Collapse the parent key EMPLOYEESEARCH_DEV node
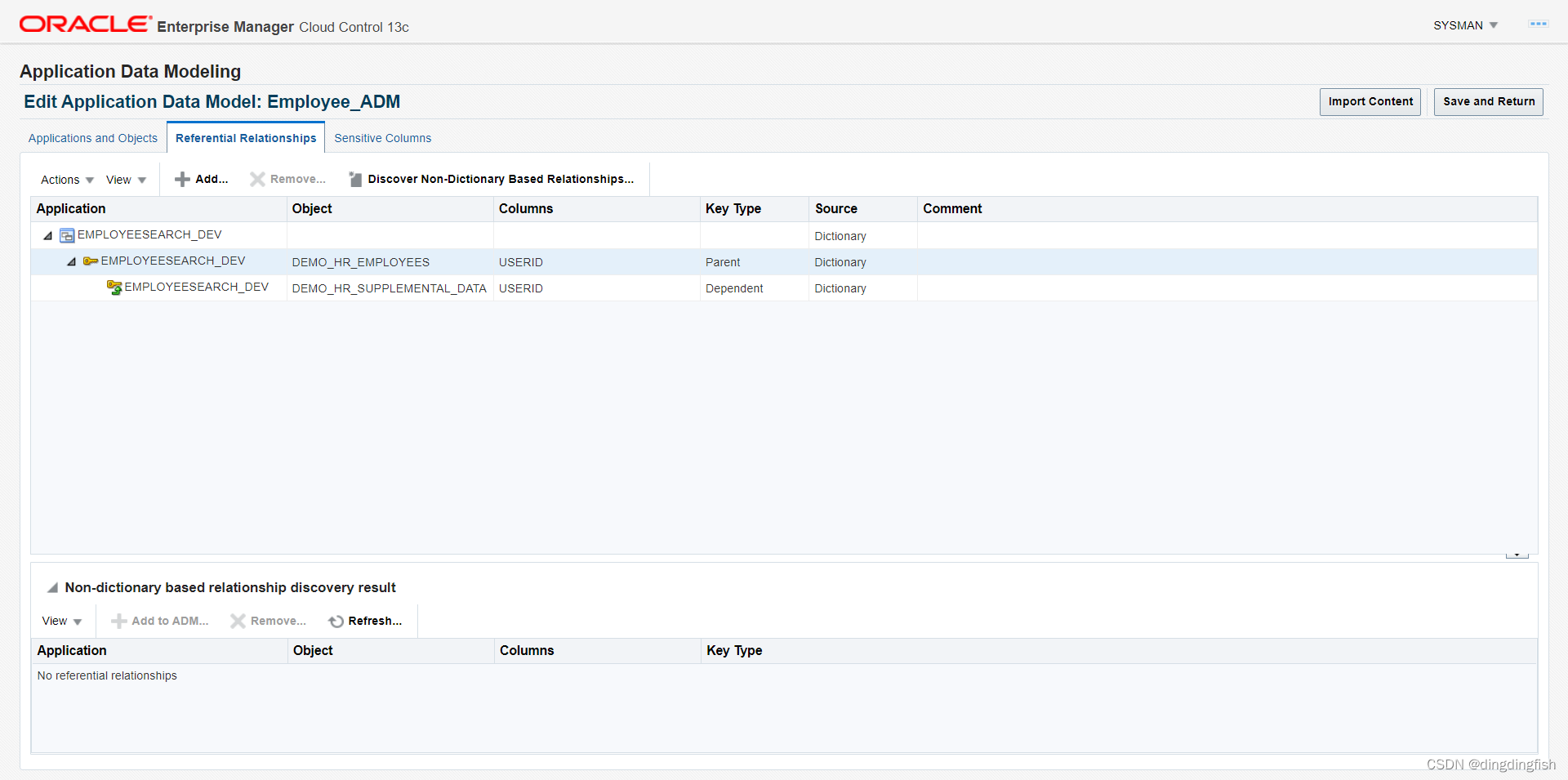This screenshot has width=1568, height=780. pos(71,262)
